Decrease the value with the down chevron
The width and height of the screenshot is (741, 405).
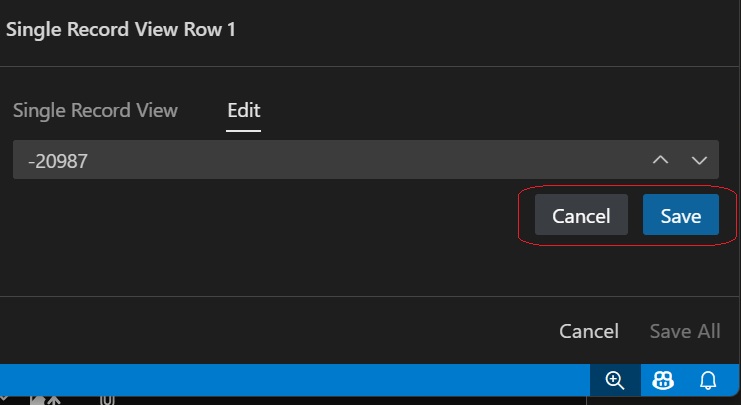699,159
